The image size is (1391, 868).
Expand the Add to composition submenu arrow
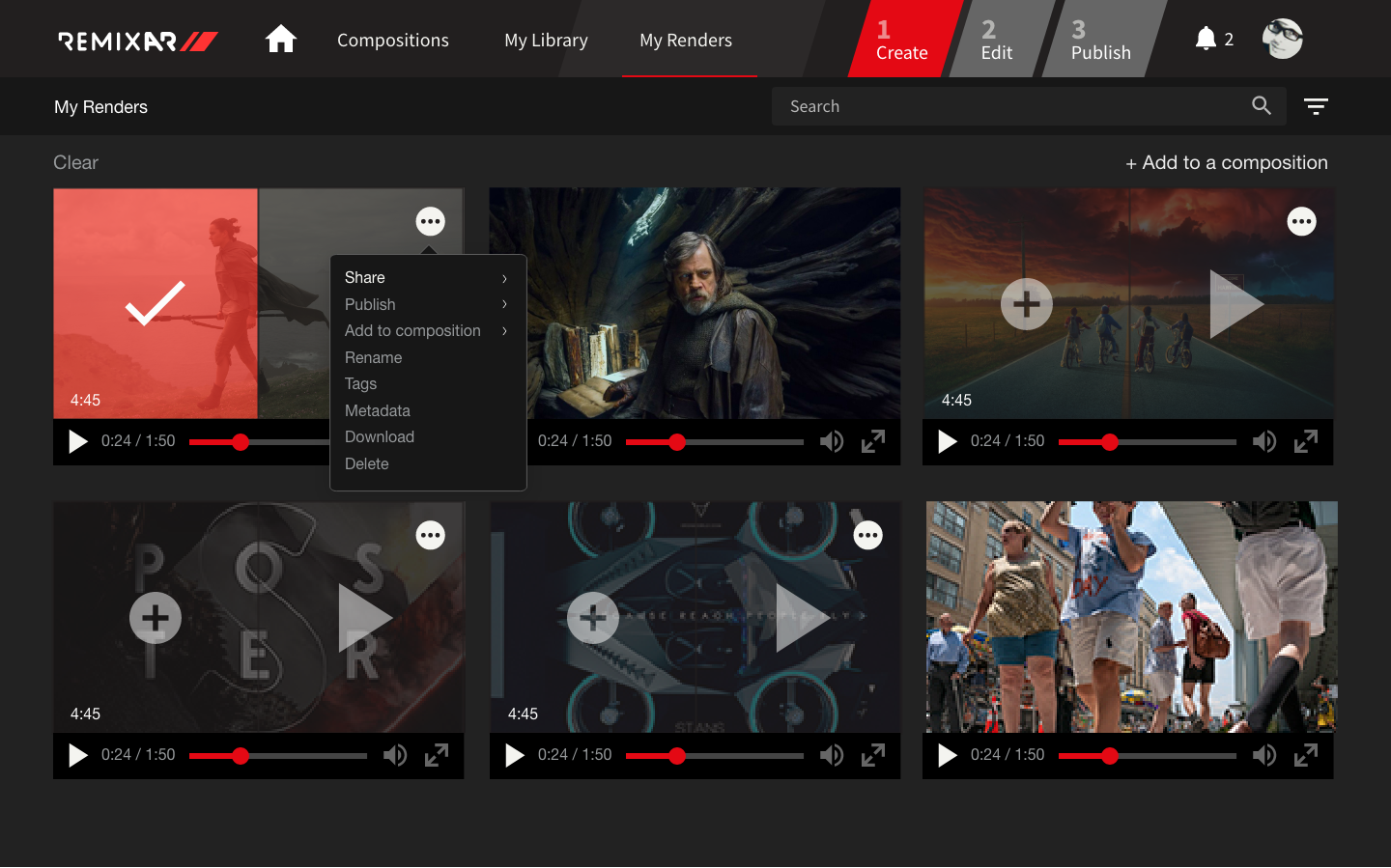pos(504,330)
